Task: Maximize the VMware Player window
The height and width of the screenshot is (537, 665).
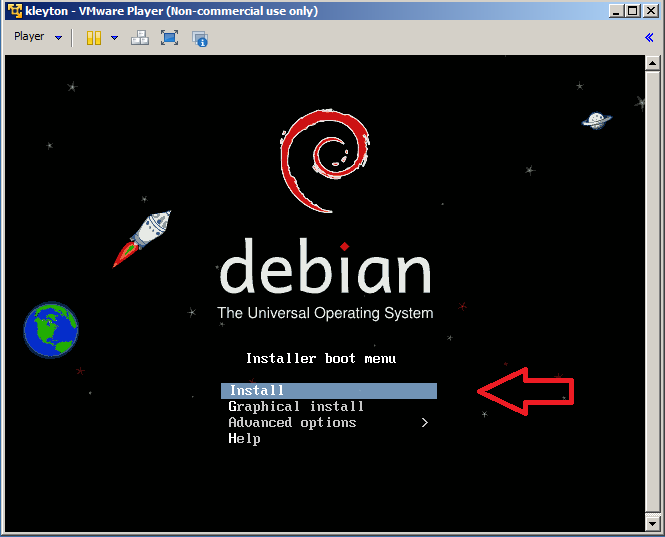Action: click(x=632, y=11)
